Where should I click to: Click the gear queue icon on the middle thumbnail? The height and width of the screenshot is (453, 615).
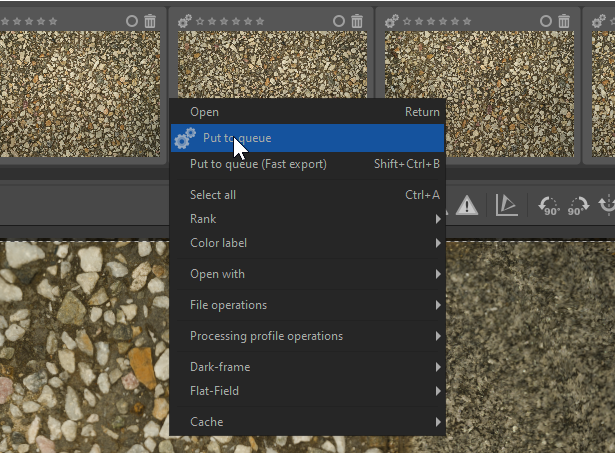(x=184, y=21)
